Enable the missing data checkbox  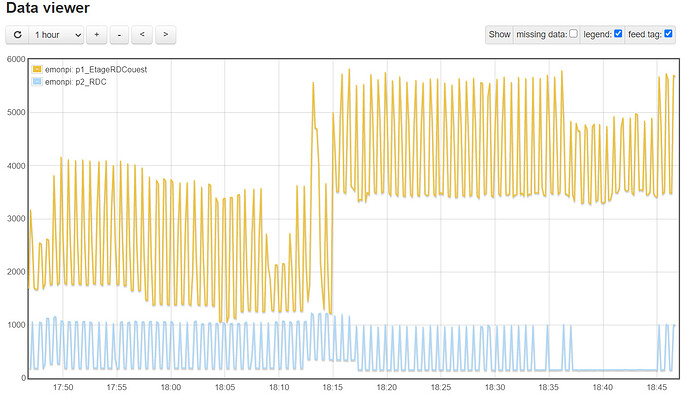pyautogui.click(x=573, y=33)
